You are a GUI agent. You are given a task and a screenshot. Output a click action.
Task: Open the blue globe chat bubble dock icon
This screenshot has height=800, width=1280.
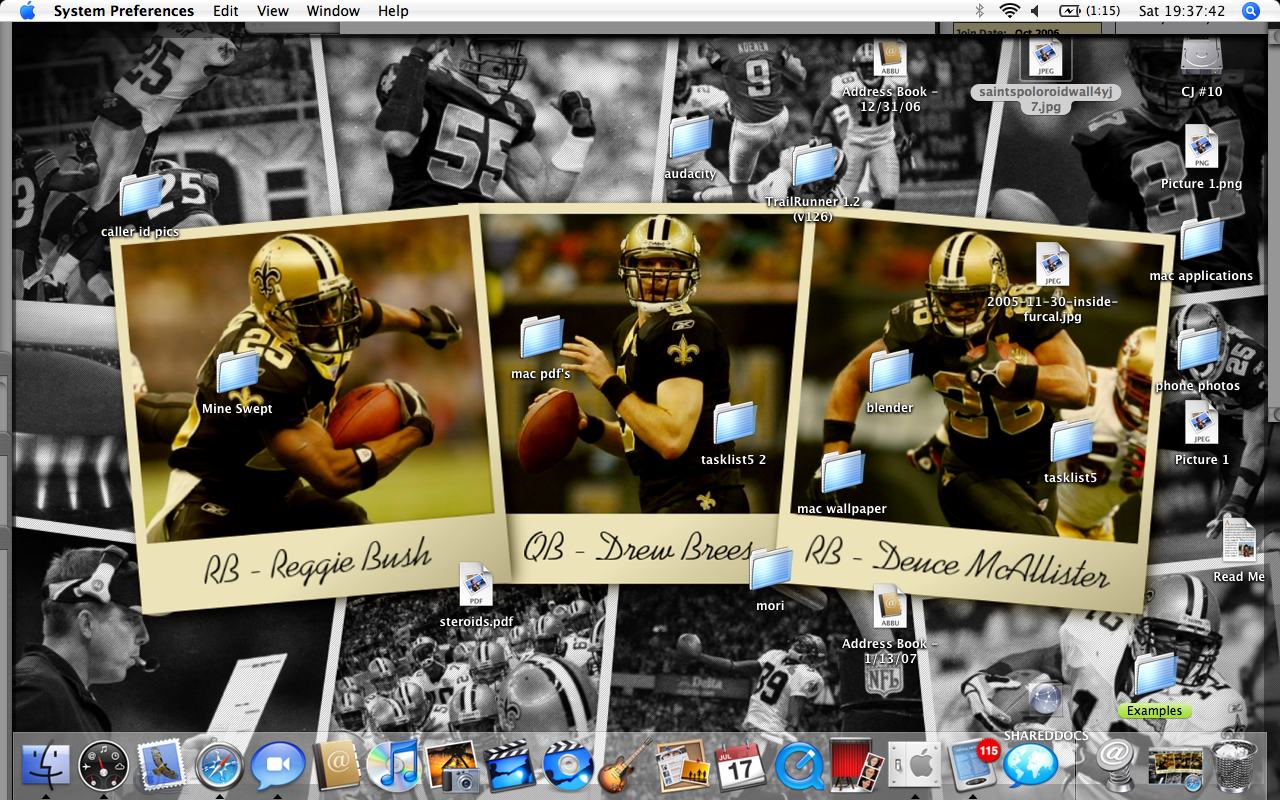(1030, 766)
